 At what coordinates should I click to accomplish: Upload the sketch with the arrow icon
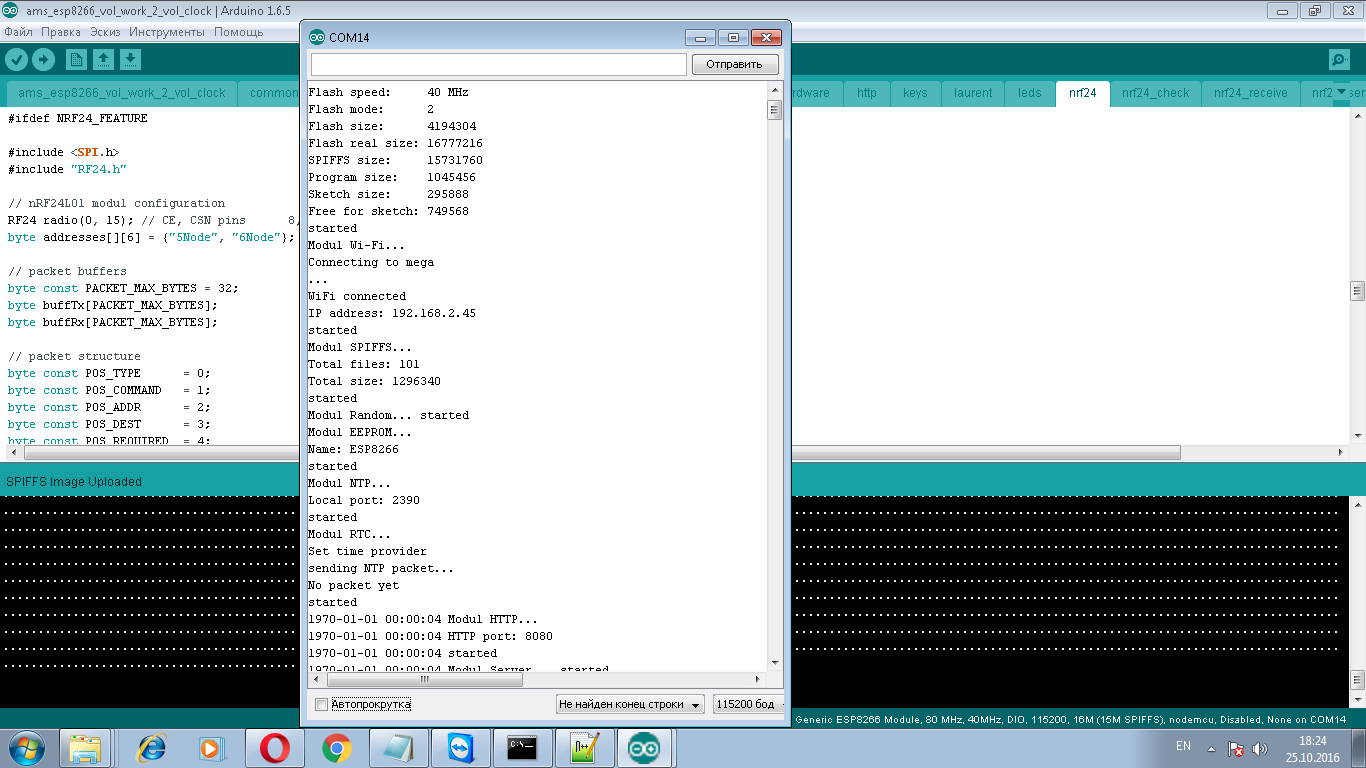coord(42,59)
